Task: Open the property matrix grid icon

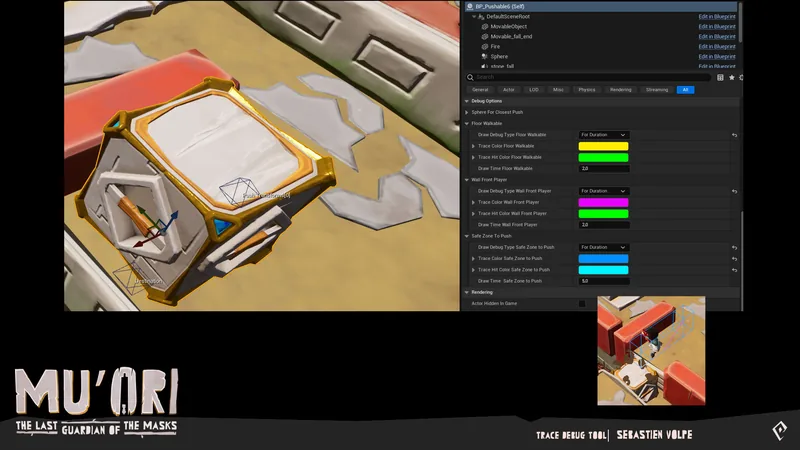Action: [x=720, y=78]
